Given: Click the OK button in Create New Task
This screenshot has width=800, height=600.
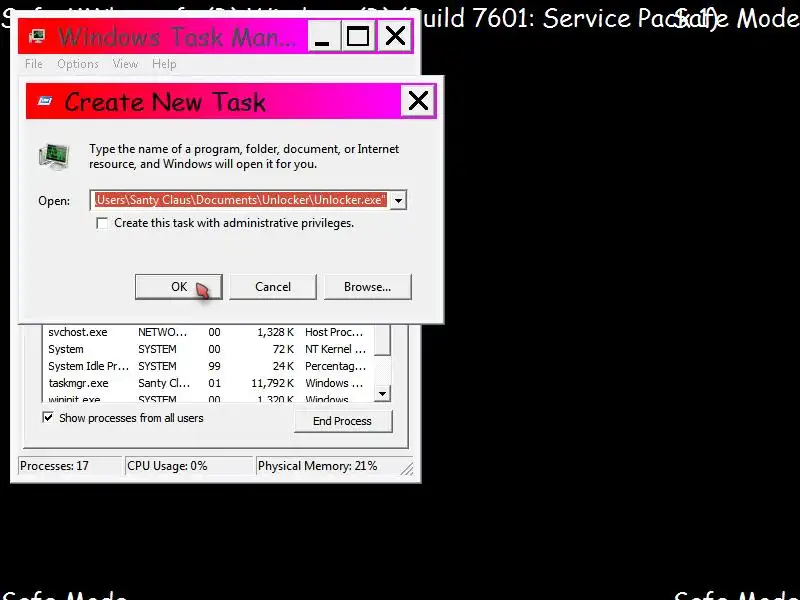Looking at the screenshot, I should click(179, 287).
